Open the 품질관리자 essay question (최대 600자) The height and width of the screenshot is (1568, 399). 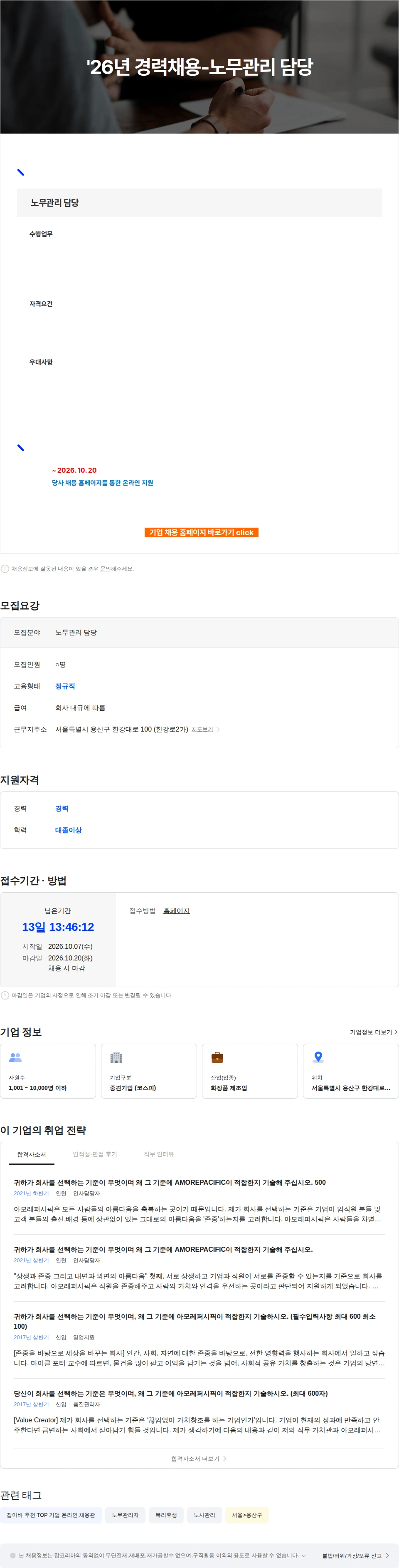click(170, 1393)
